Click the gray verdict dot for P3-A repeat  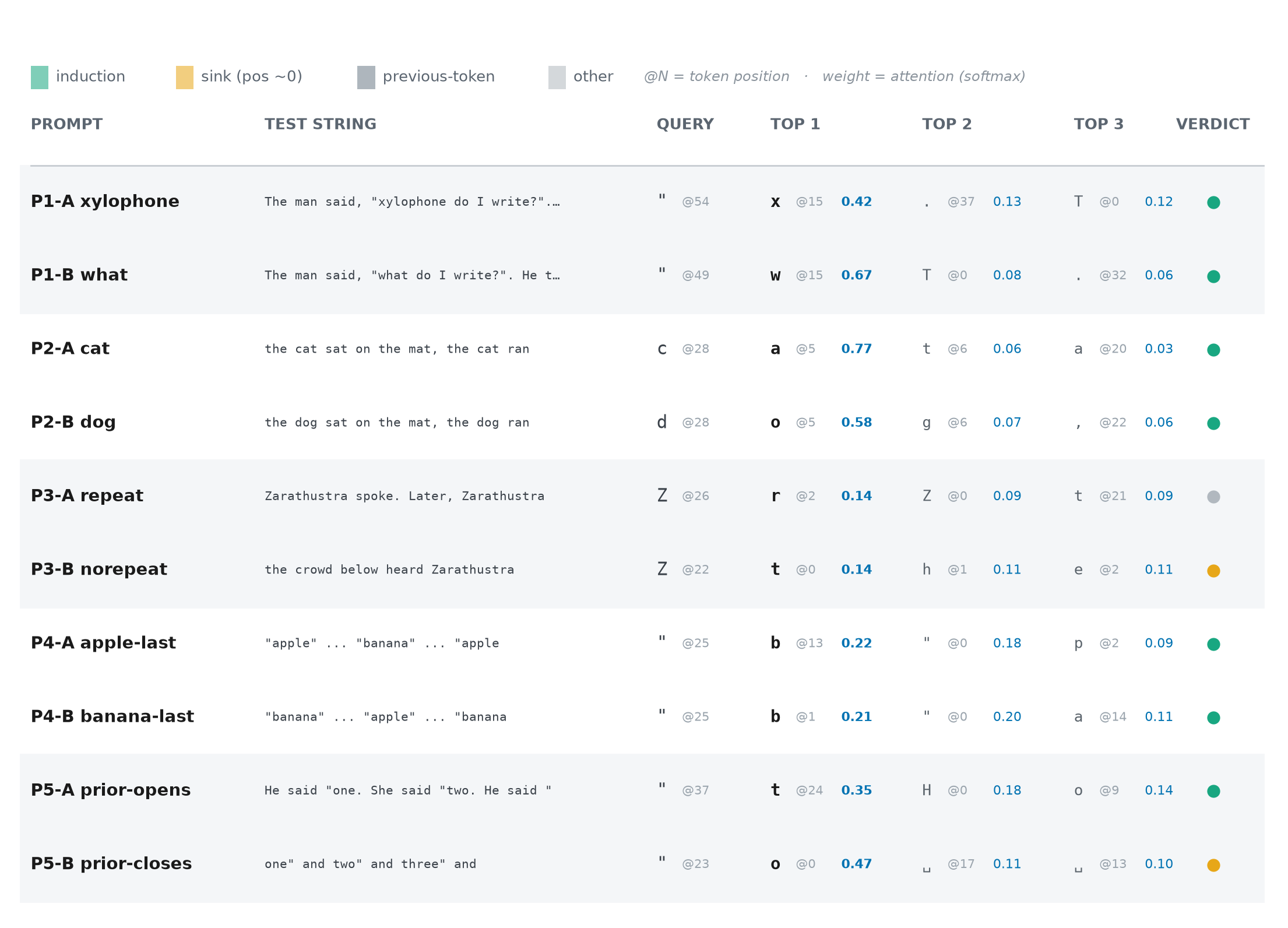pos(1213,497)
